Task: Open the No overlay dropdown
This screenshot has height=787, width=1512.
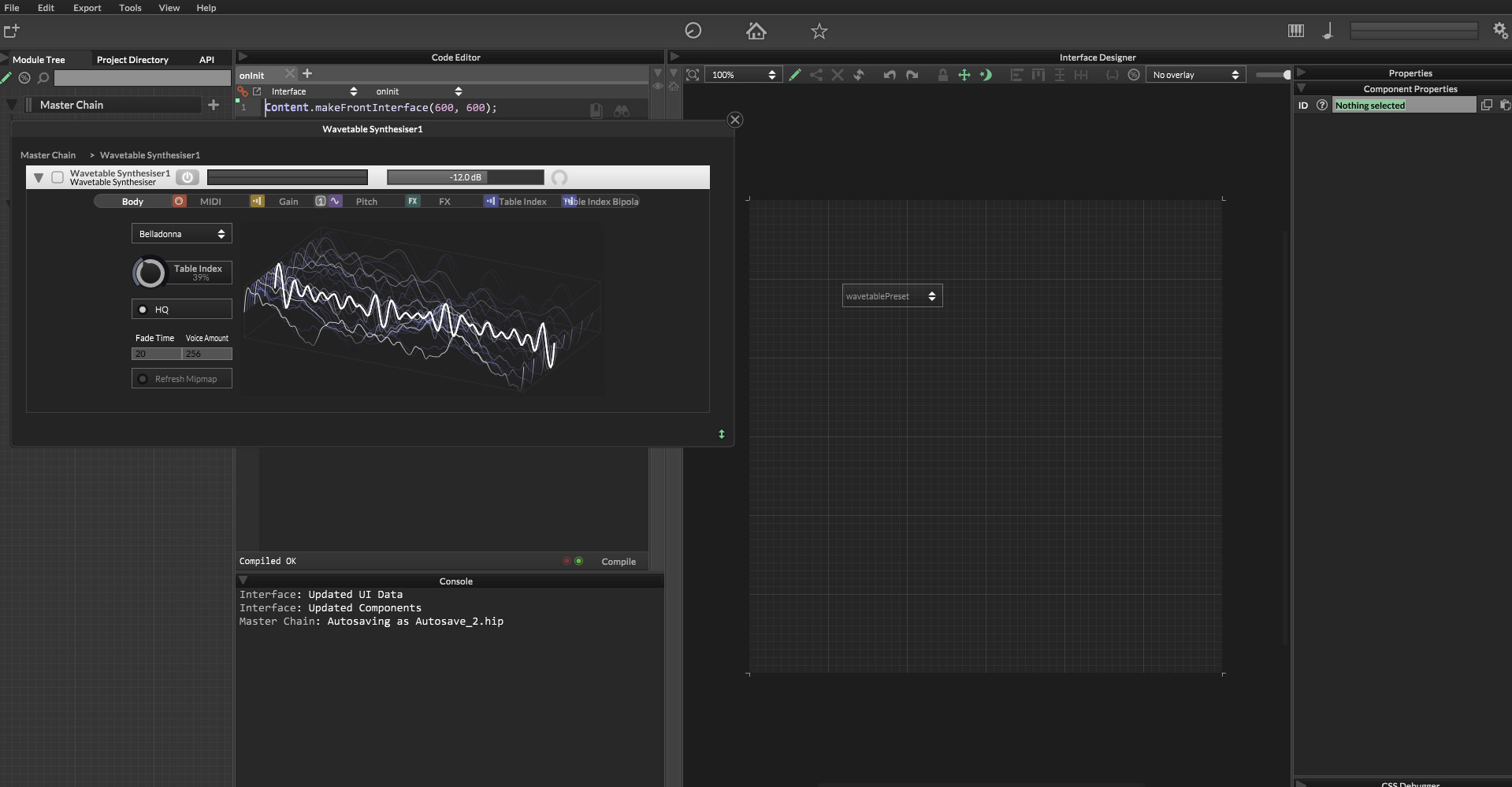Action: 1195,75
